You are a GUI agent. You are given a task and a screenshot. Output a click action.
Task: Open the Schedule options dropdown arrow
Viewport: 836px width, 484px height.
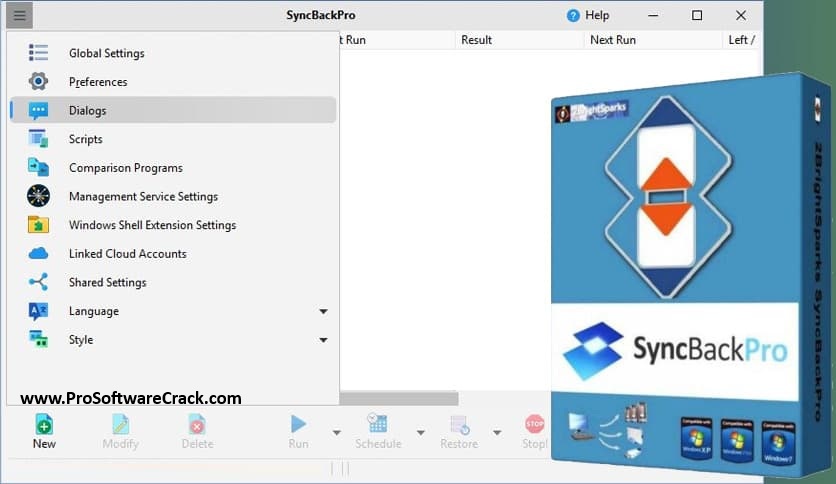(x=421, y=433)
